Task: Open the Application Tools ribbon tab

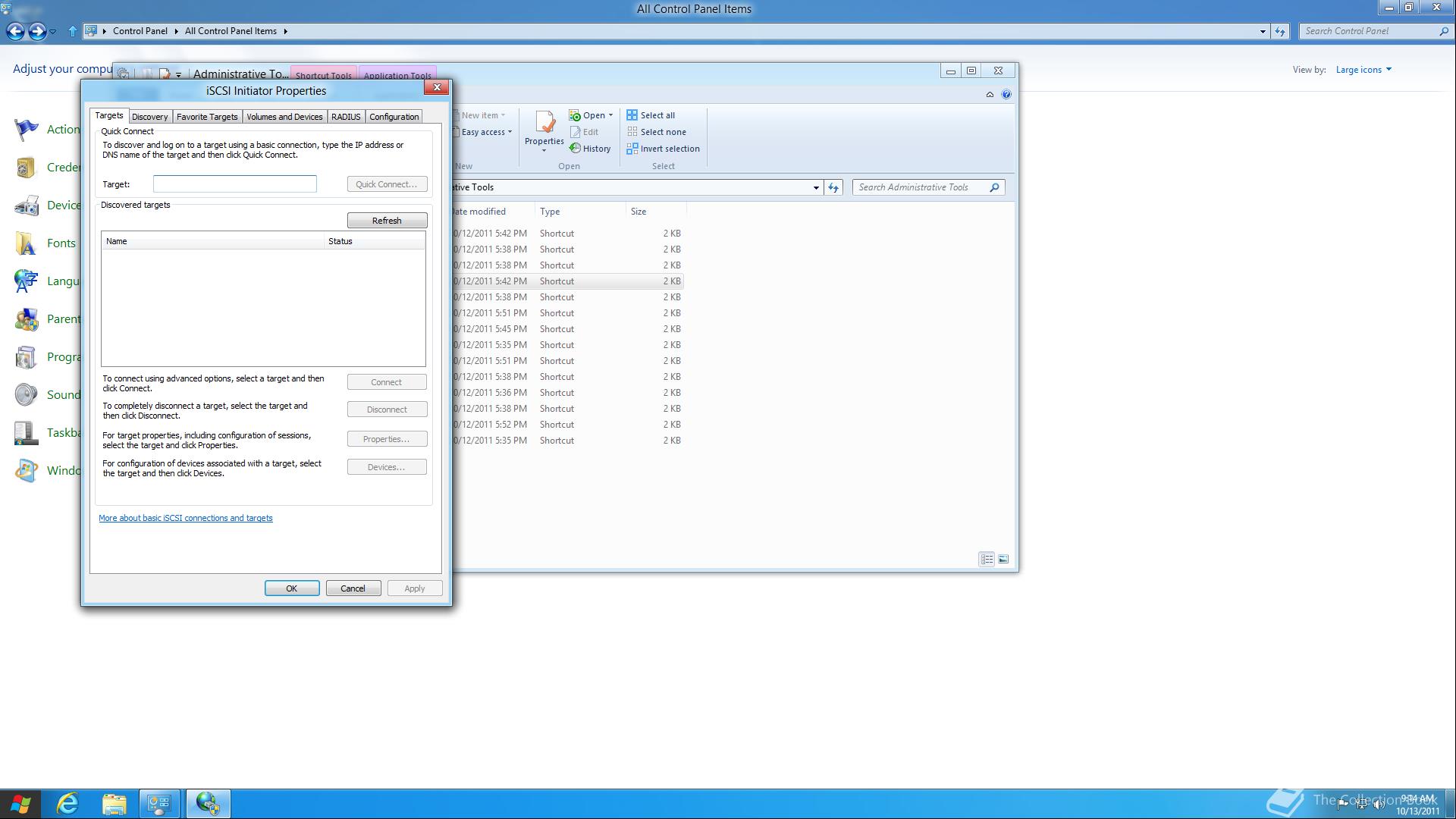Action: (x=397, y=75)
